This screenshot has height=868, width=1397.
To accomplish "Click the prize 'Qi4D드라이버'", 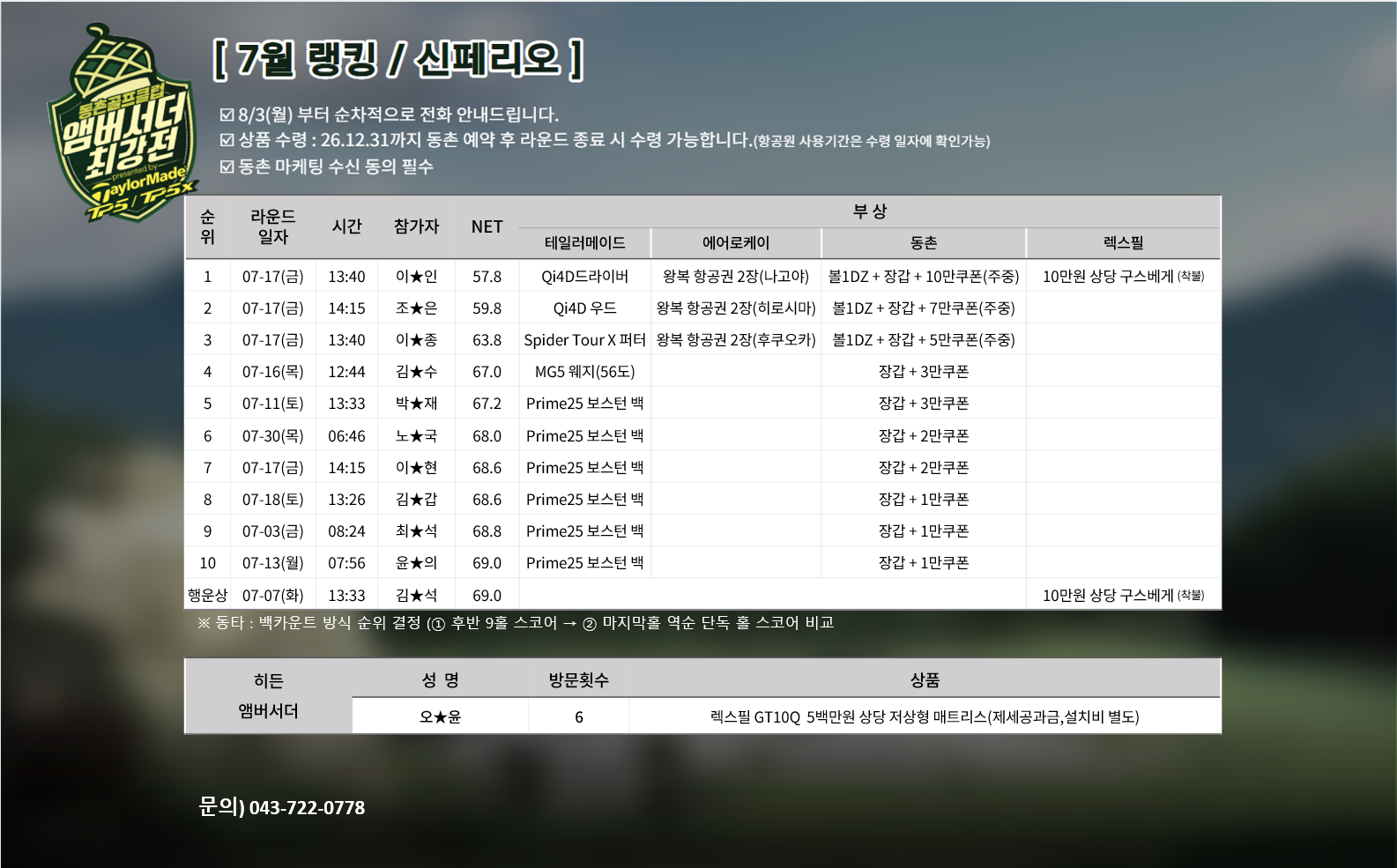I will pyautogui.click(x=585, y=277).
